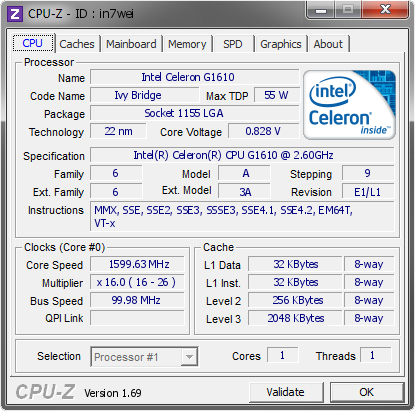Click the Cores count field
Screen dimensions: 415x411
pos(282,355)
